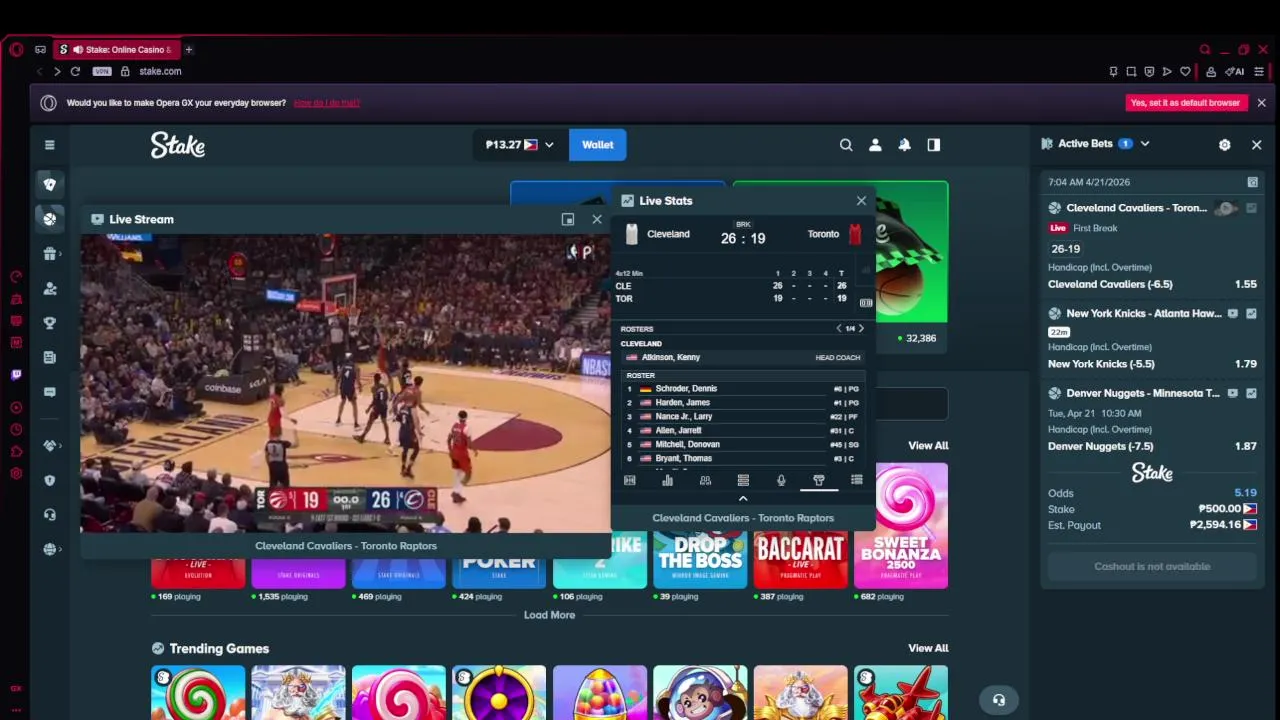The image size is (1280, 720).
Task: Select the rosters jersey tab in Live Stats
Action: pyautogui.click(x=819, y=481)
